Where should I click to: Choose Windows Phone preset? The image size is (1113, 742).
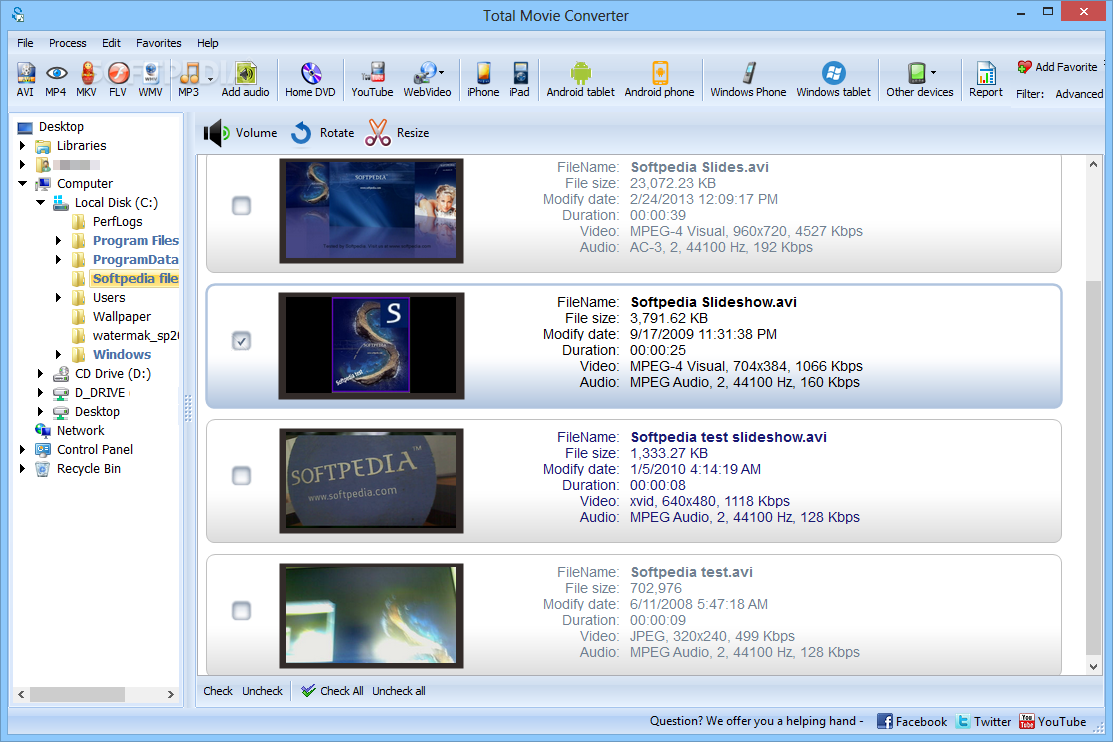748,80
